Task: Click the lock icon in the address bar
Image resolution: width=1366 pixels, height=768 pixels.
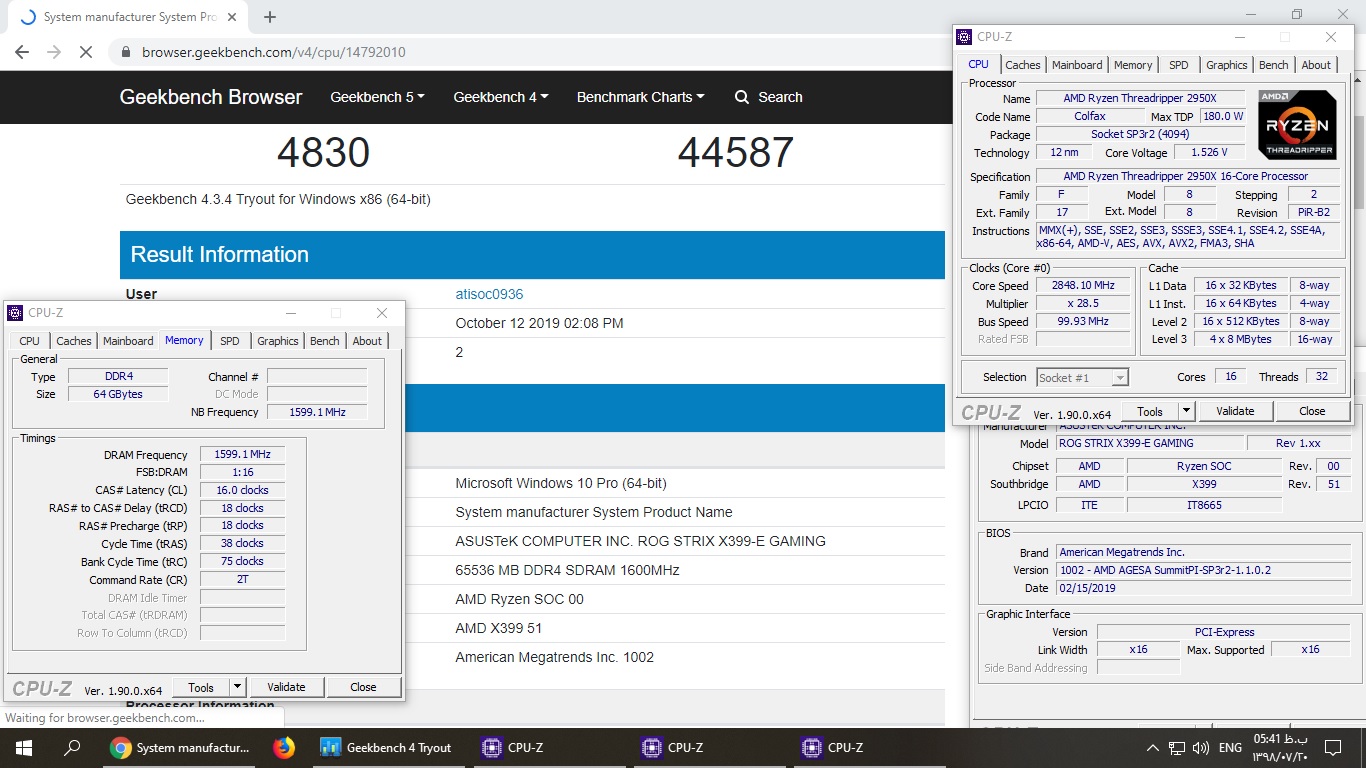Action: coord(125,52)
